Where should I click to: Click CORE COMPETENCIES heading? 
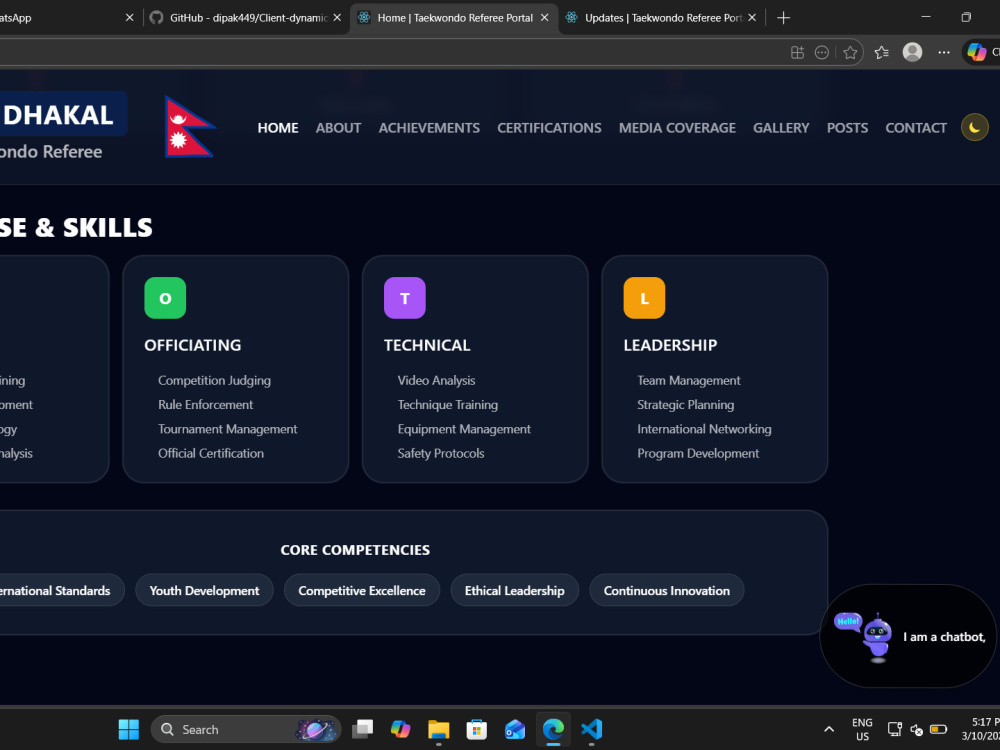point(355,550)
